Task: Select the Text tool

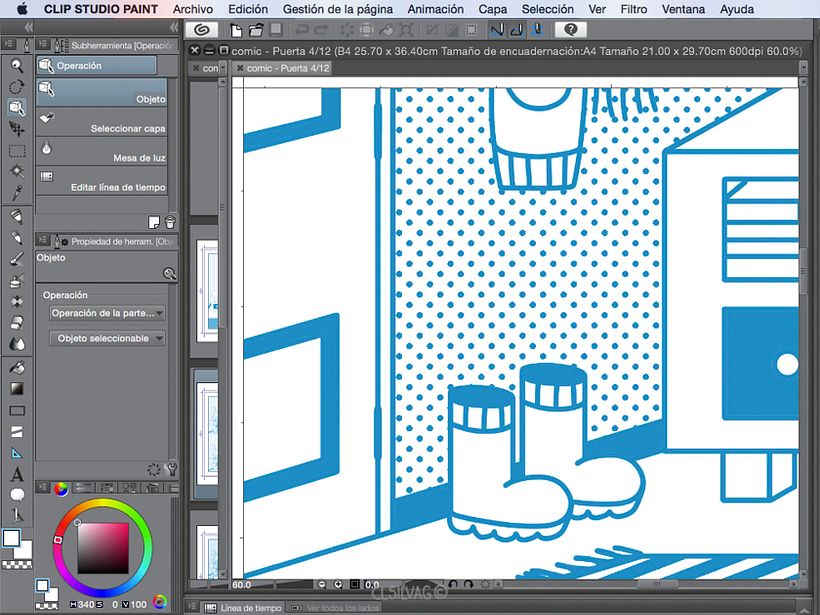Action: (x=16, y=474)
